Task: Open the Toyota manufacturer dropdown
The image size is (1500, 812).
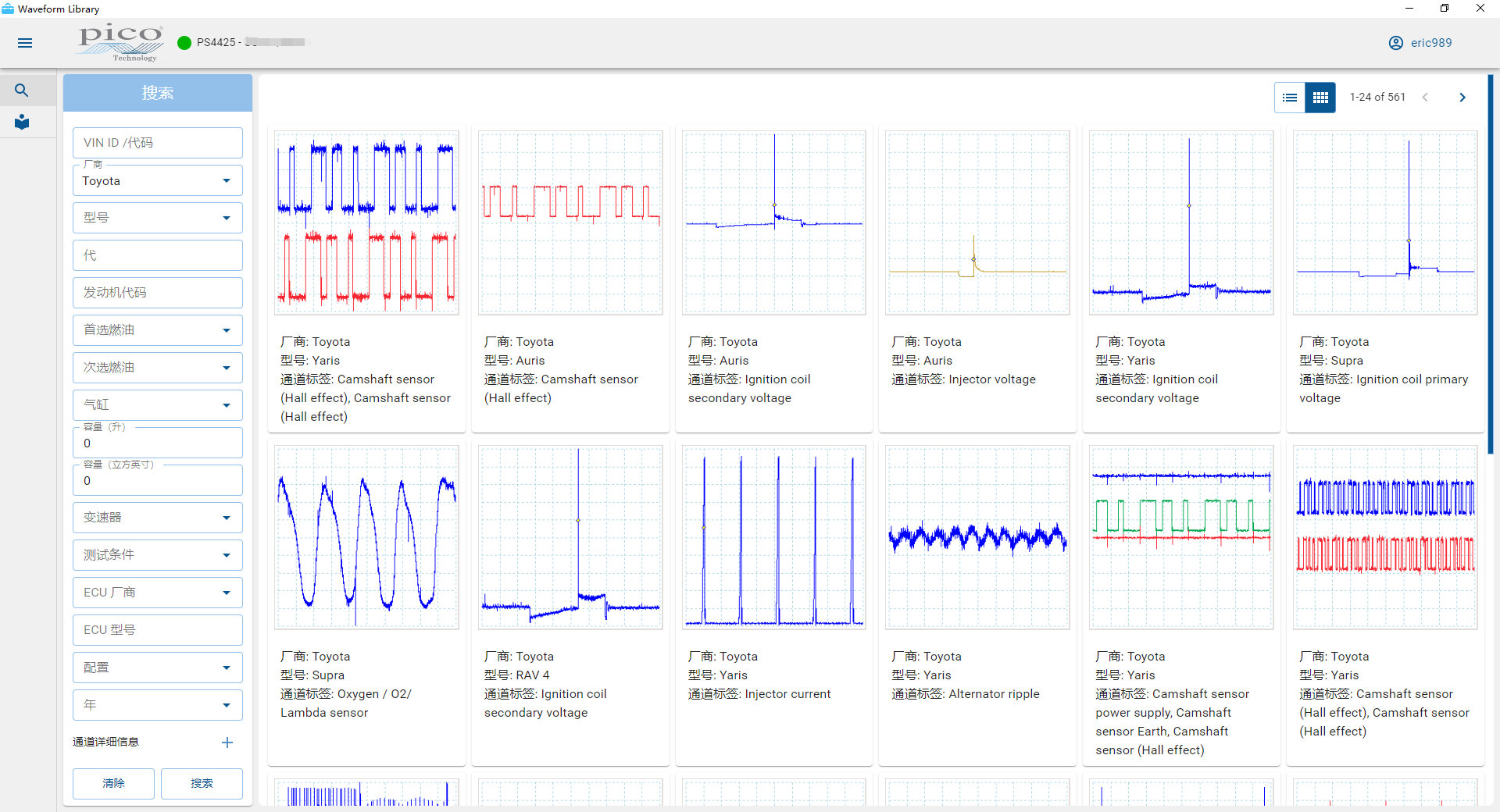Action: click(x=157, y=181)
